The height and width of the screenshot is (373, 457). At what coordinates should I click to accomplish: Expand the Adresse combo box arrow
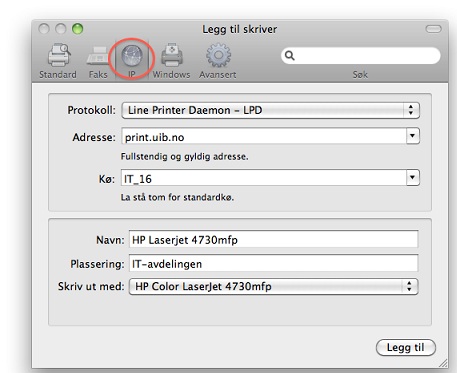413,136
